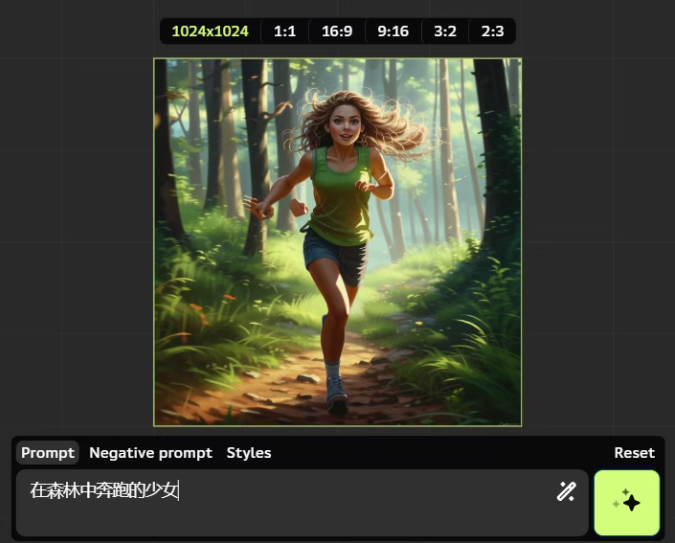
Task: Open the Styles tab
Action: 248,453
